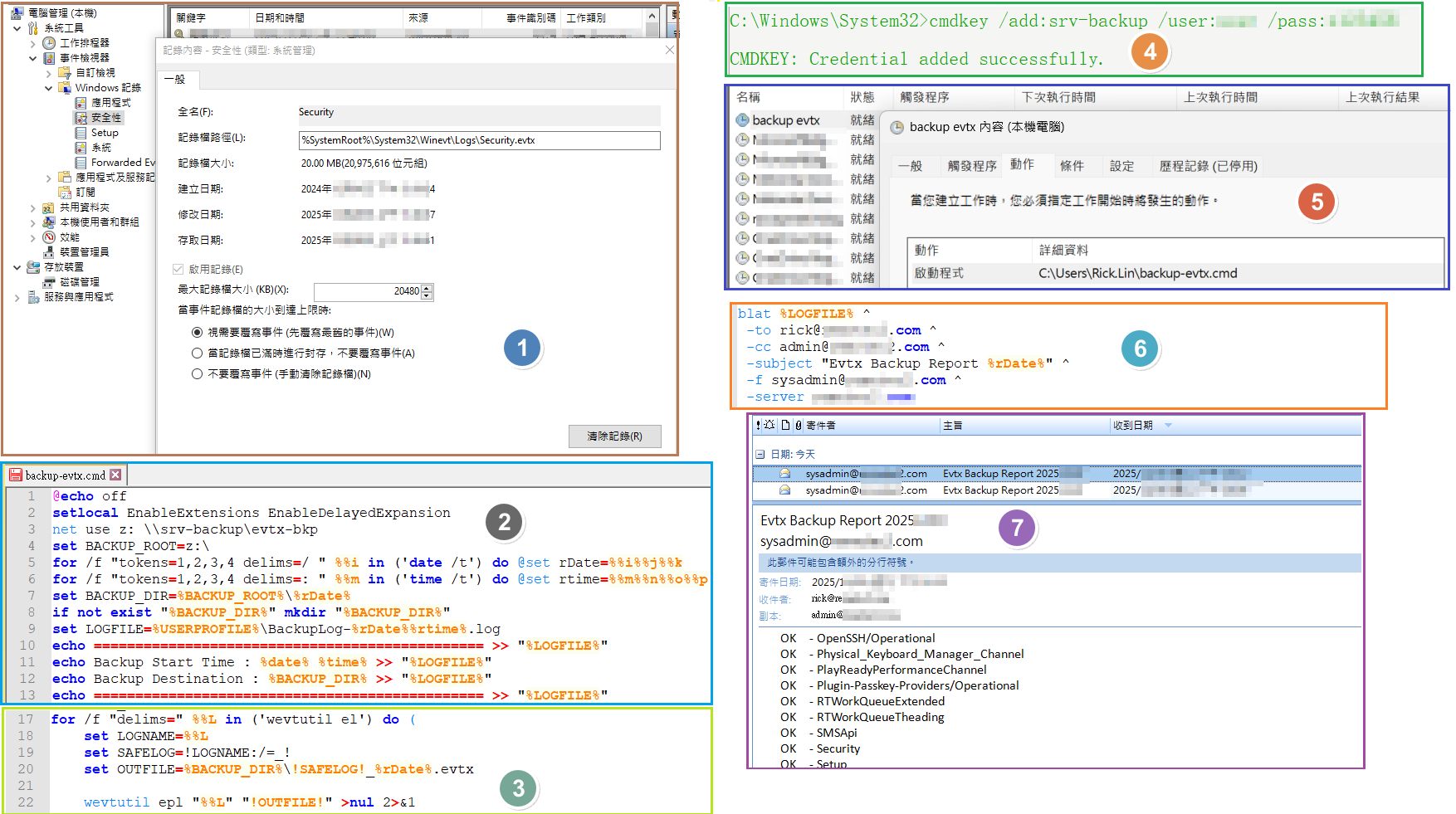Image resolution: width=1456 pixels, height=814 pixels.
Task: Select 視需要覆寫事件 radio option
Action: pyautogui.click(x=197, y=332)
